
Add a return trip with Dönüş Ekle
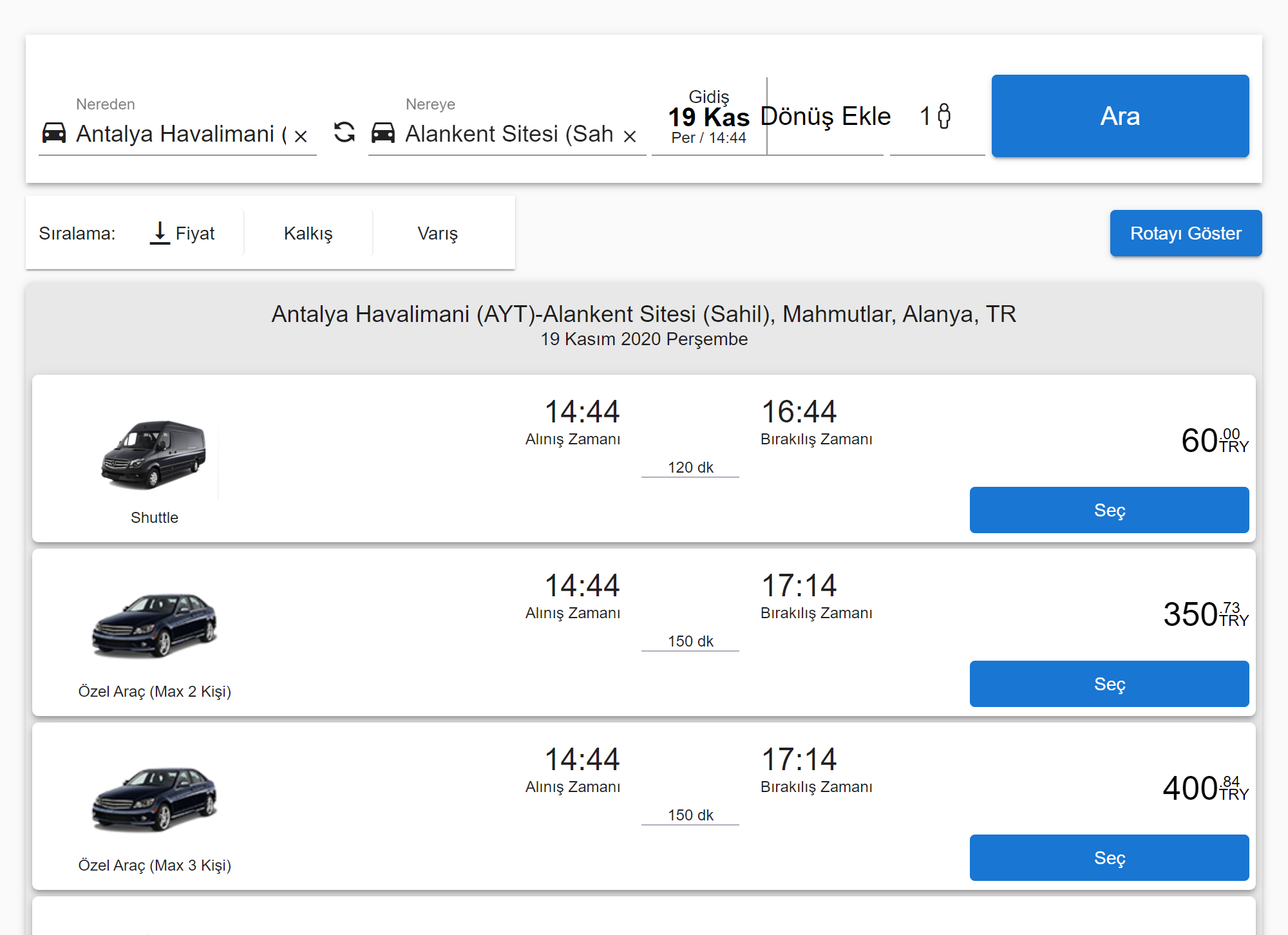point(826,117)
